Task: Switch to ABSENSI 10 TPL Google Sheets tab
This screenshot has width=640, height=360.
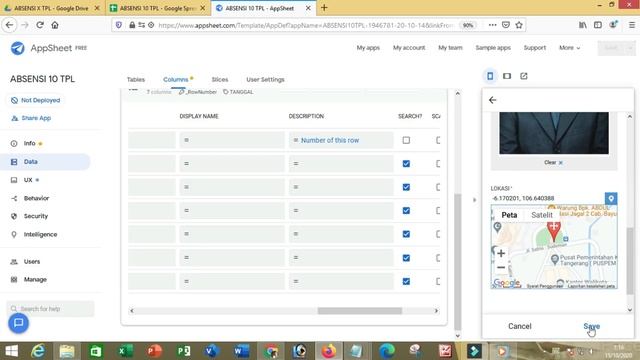Action: click(158, 8)
